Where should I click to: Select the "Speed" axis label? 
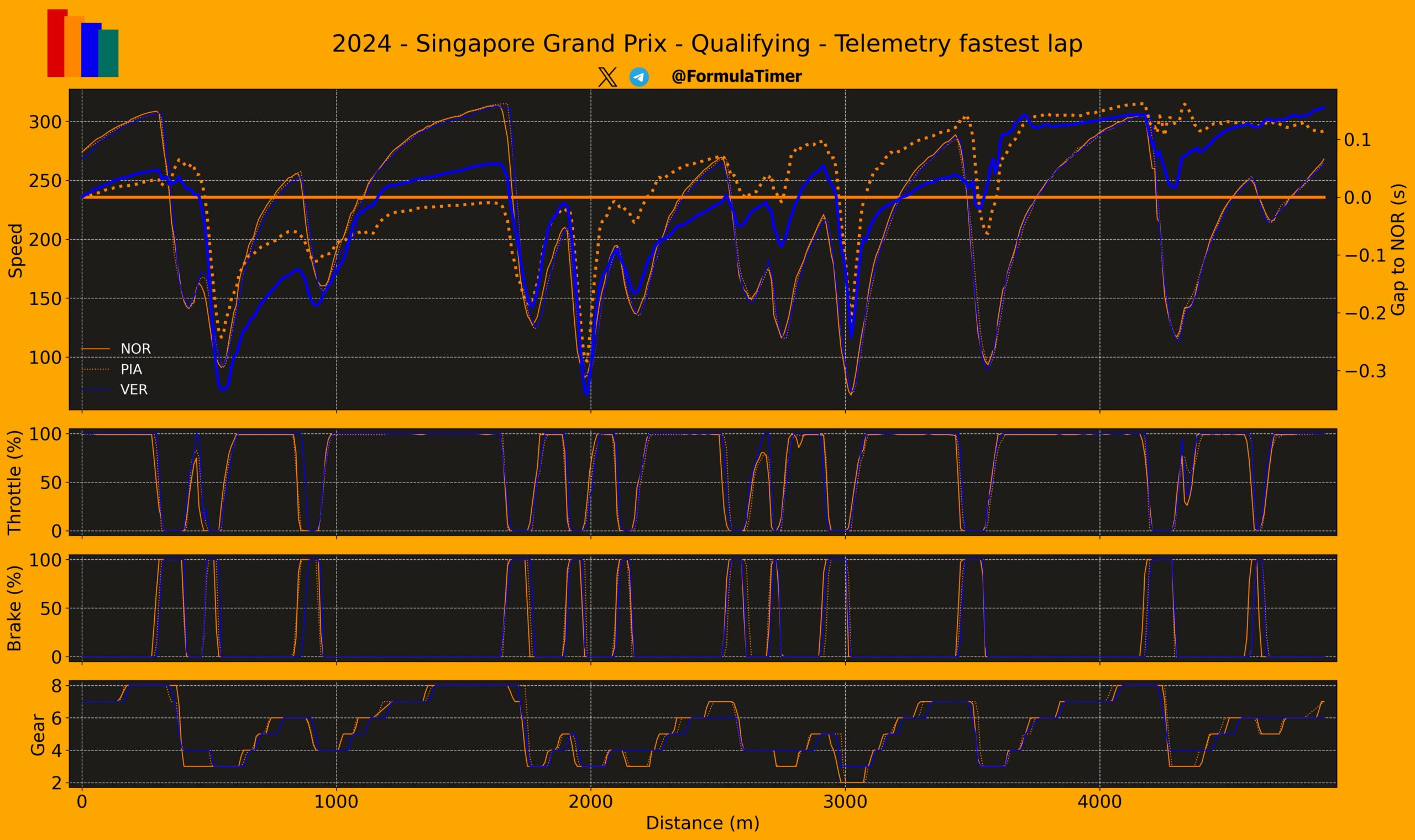pyautogui.click(x=15, y=250)
